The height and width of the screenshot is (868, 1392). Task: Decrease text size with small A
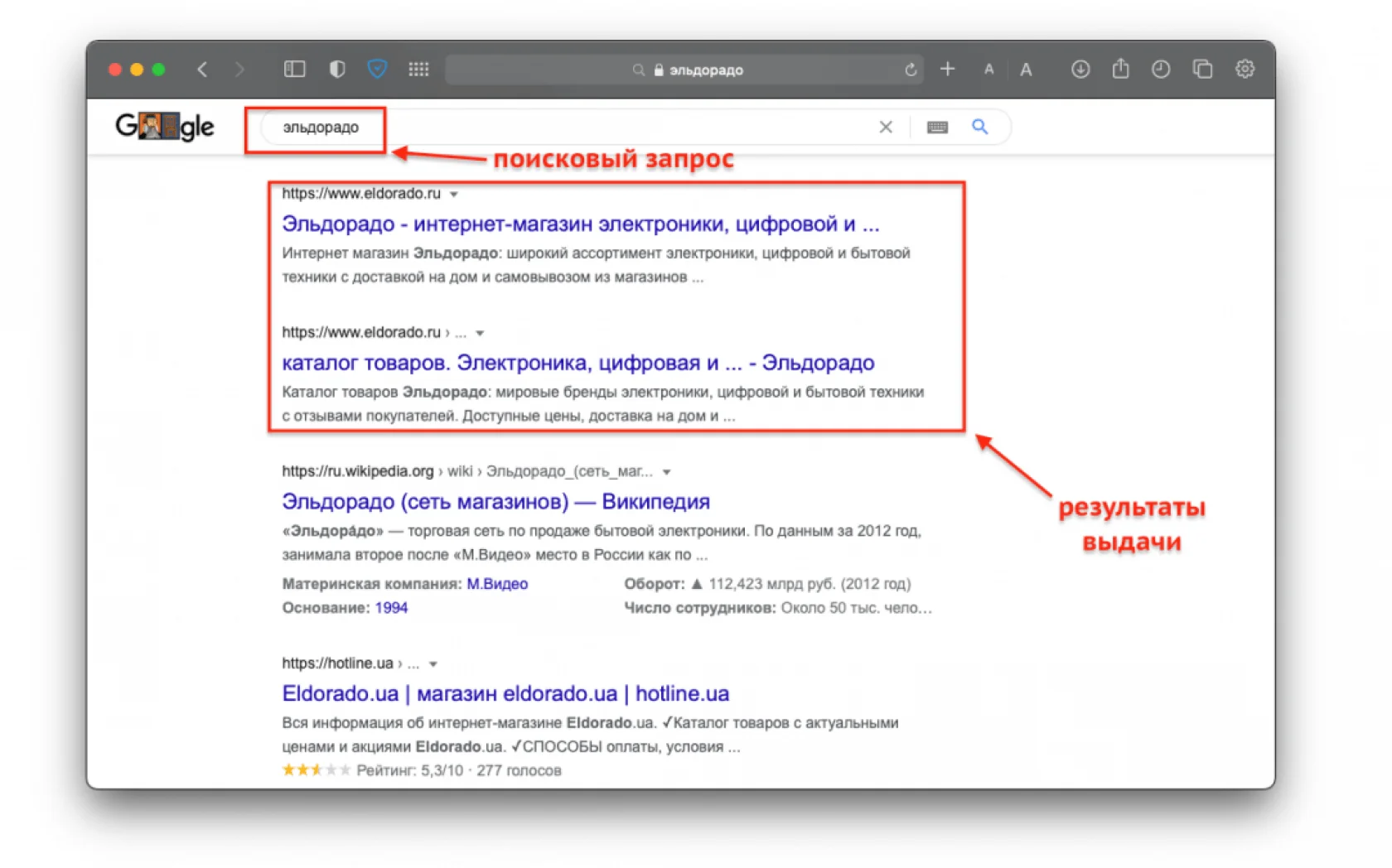click(x=988, y=70)
